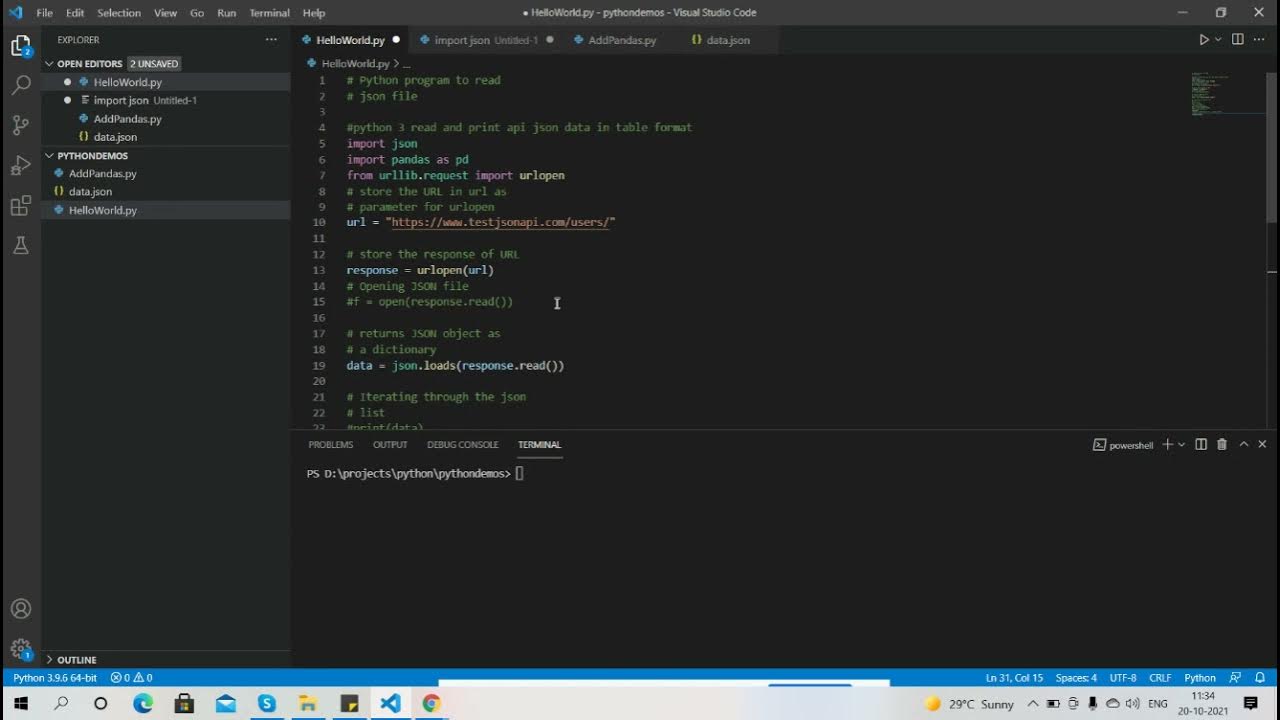
Task: Collapse the Open Editors section
Action: (x=49, y=64)
